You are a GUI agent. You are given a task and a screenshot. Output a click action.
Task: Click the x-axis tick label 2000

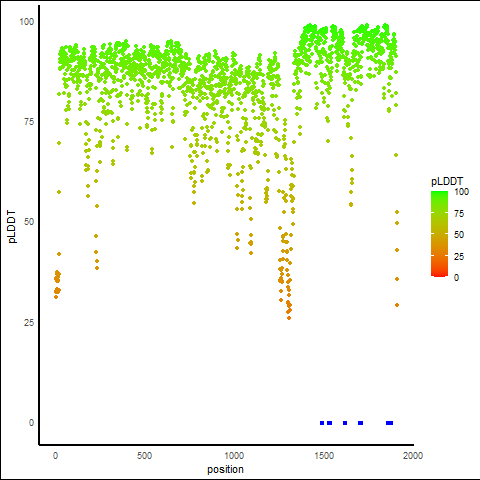click(x=413, y=456)
